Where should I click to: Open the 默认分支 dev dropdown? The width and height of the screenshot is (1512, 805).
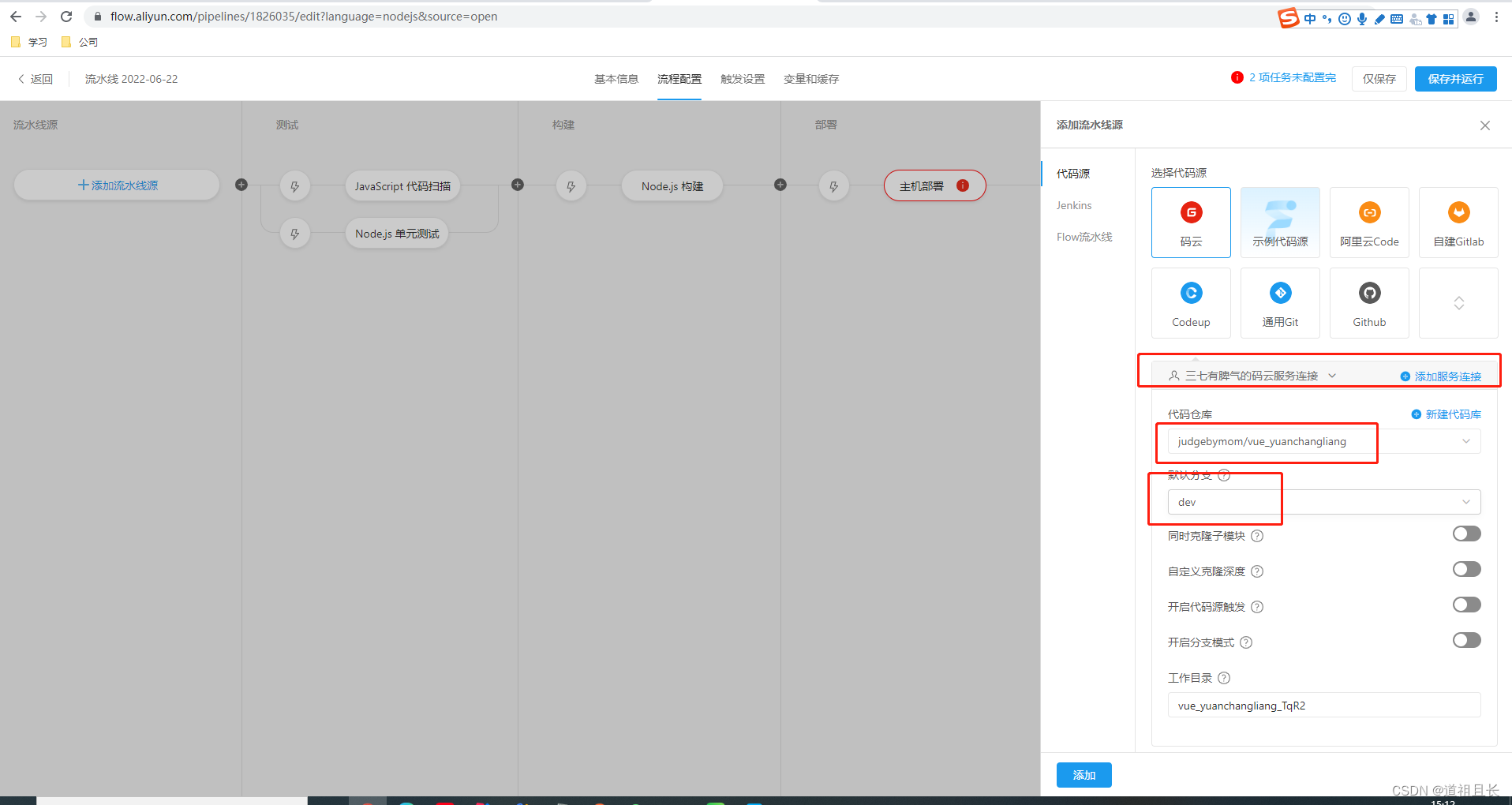(1323, 502)
